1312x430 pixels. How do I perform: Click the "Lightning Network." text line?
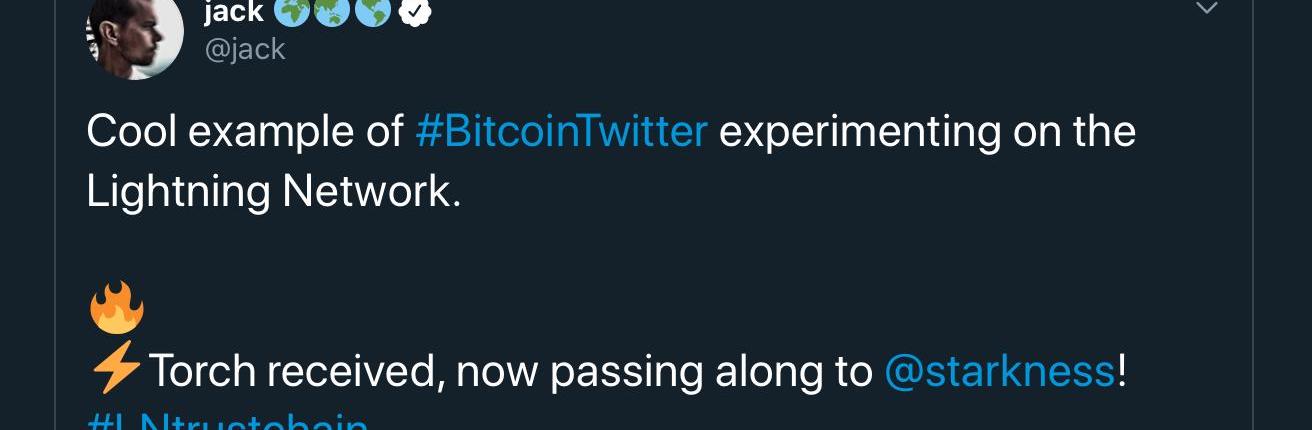click(273, 191)
